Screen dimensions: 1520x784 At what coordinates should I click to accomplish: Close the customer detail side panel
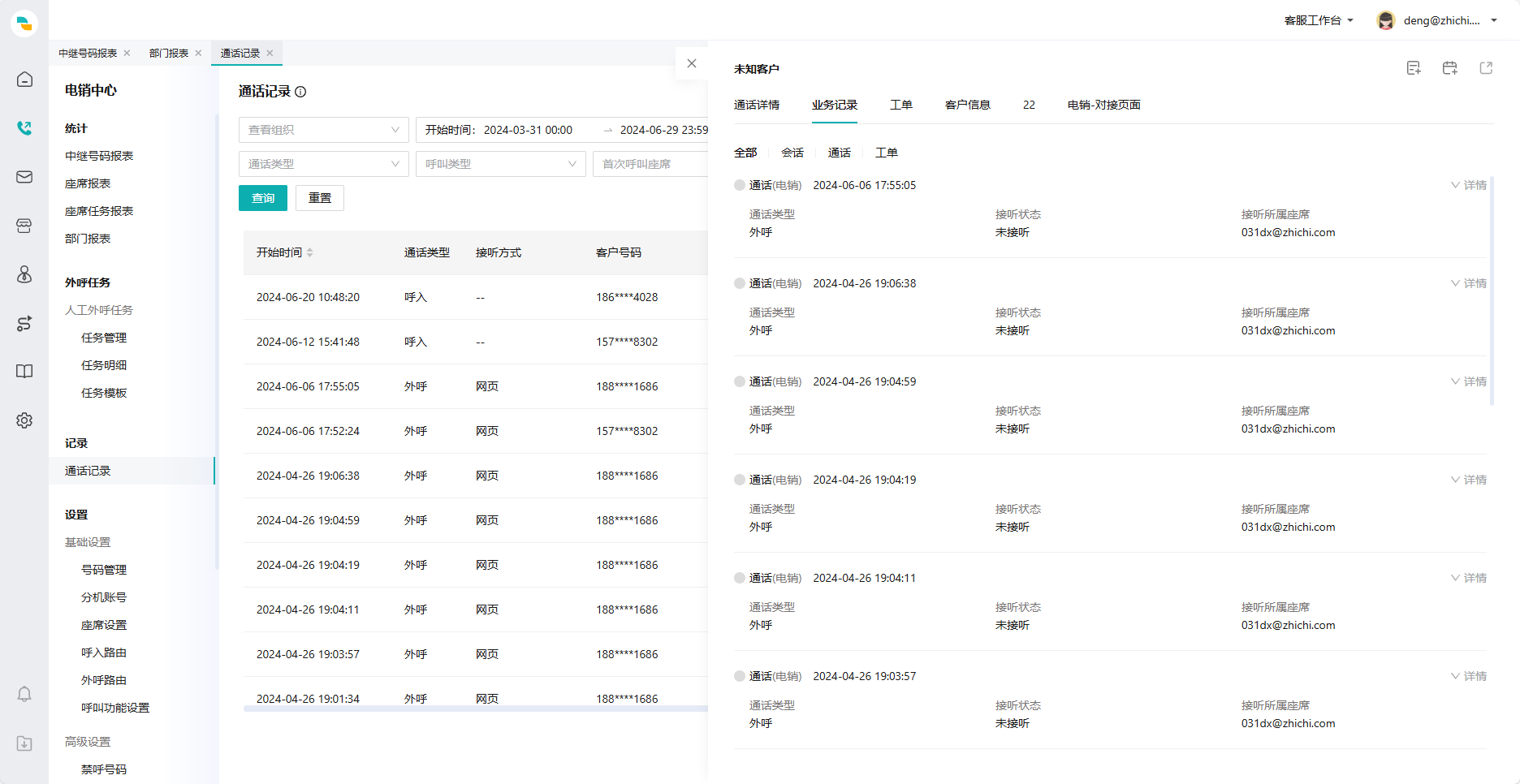point(692,63)
